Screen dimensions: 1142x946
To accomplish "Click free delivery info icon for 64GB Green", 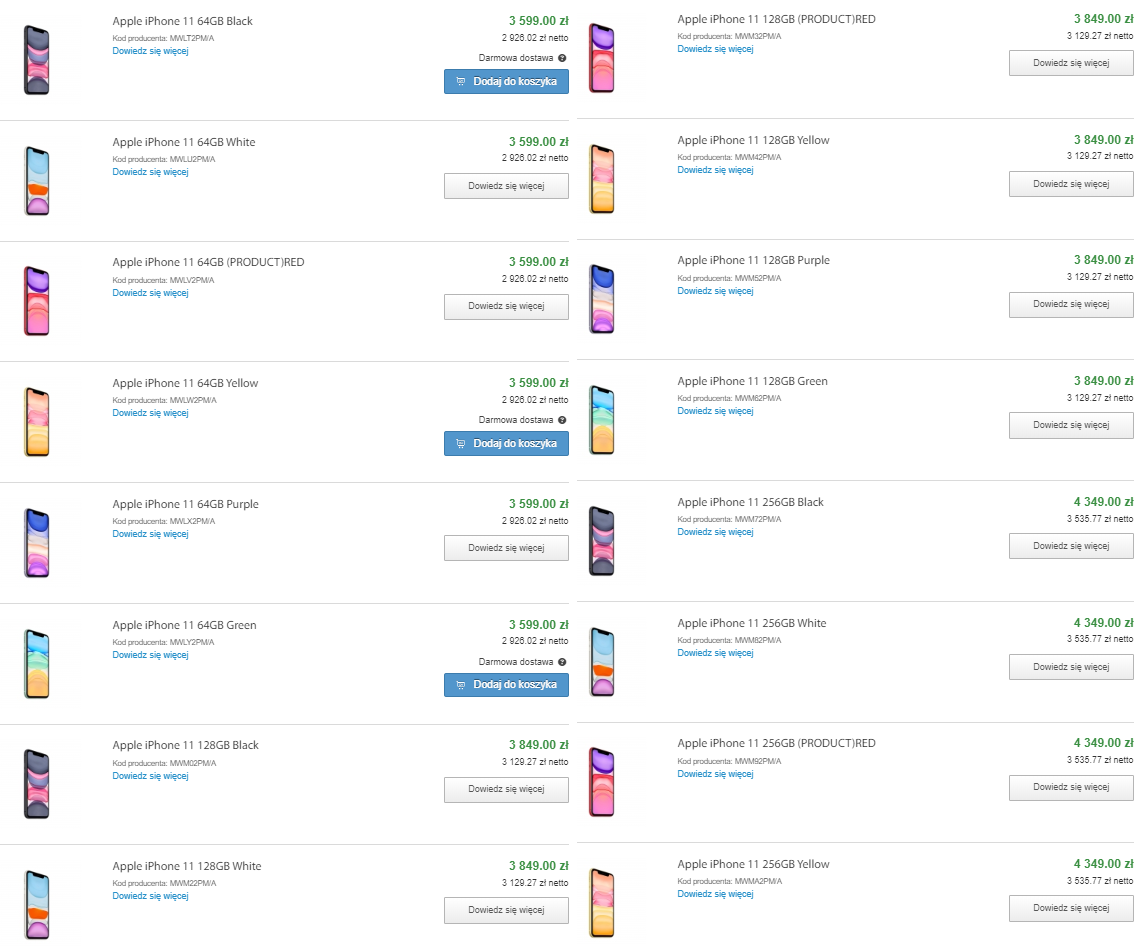I will 562,662.
